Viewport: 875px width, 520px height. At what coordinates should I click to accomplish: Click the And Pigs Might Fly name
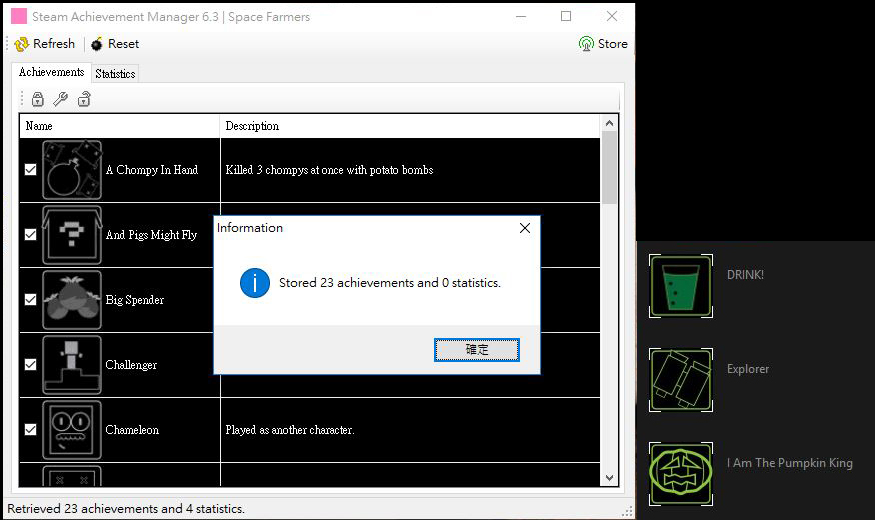tap(151, 234)
